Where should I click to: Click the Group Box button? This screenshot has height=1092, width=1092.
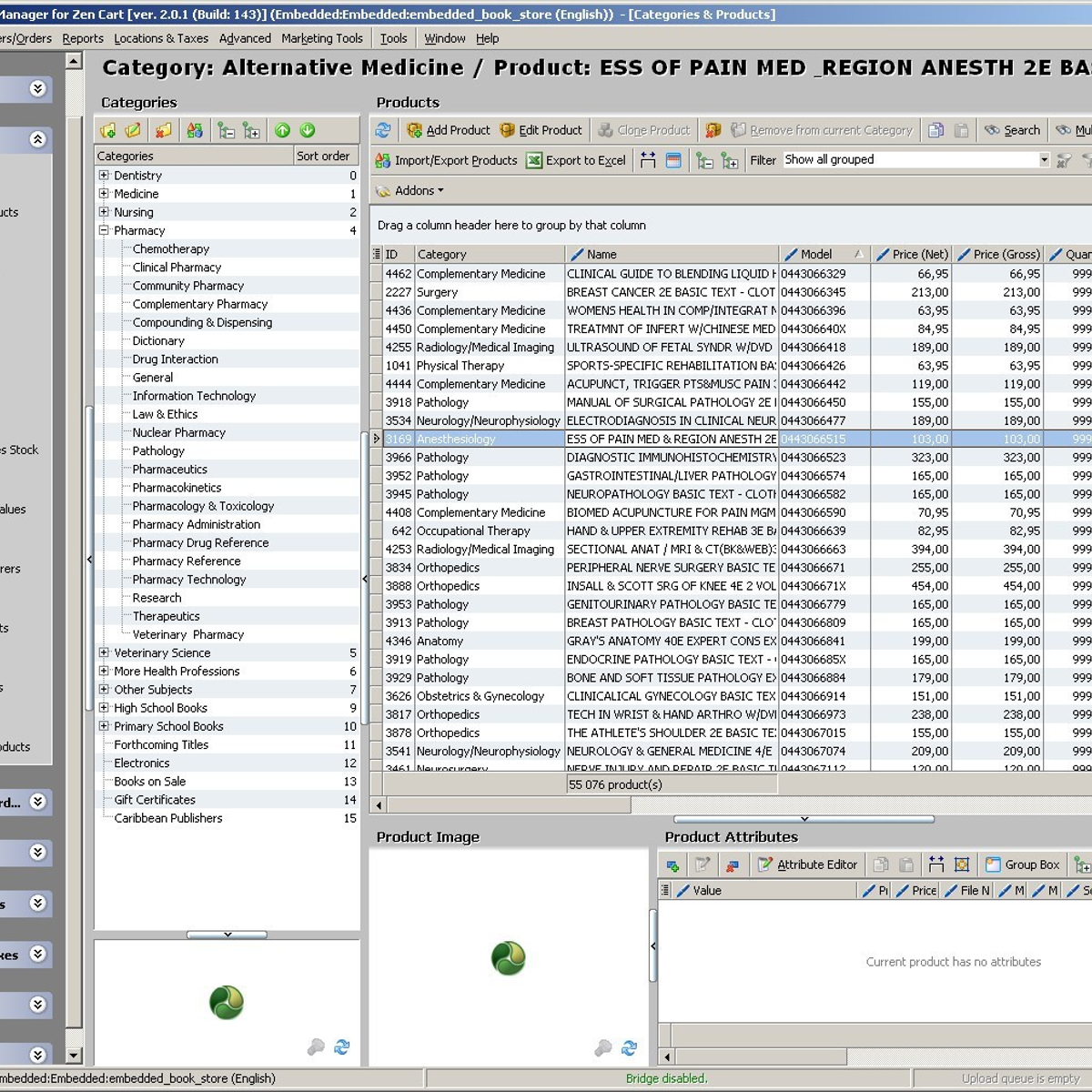1023,864
